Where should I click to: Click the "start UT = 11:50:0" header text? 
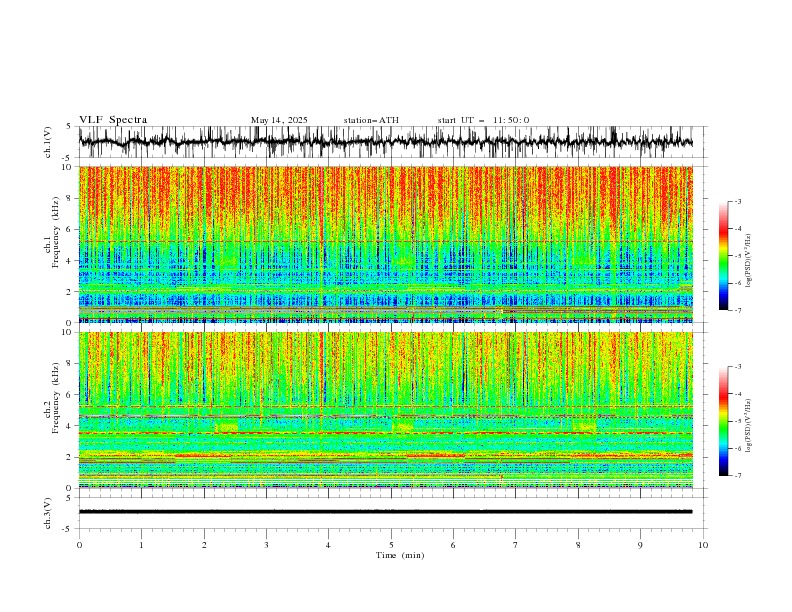coord(483,120)
